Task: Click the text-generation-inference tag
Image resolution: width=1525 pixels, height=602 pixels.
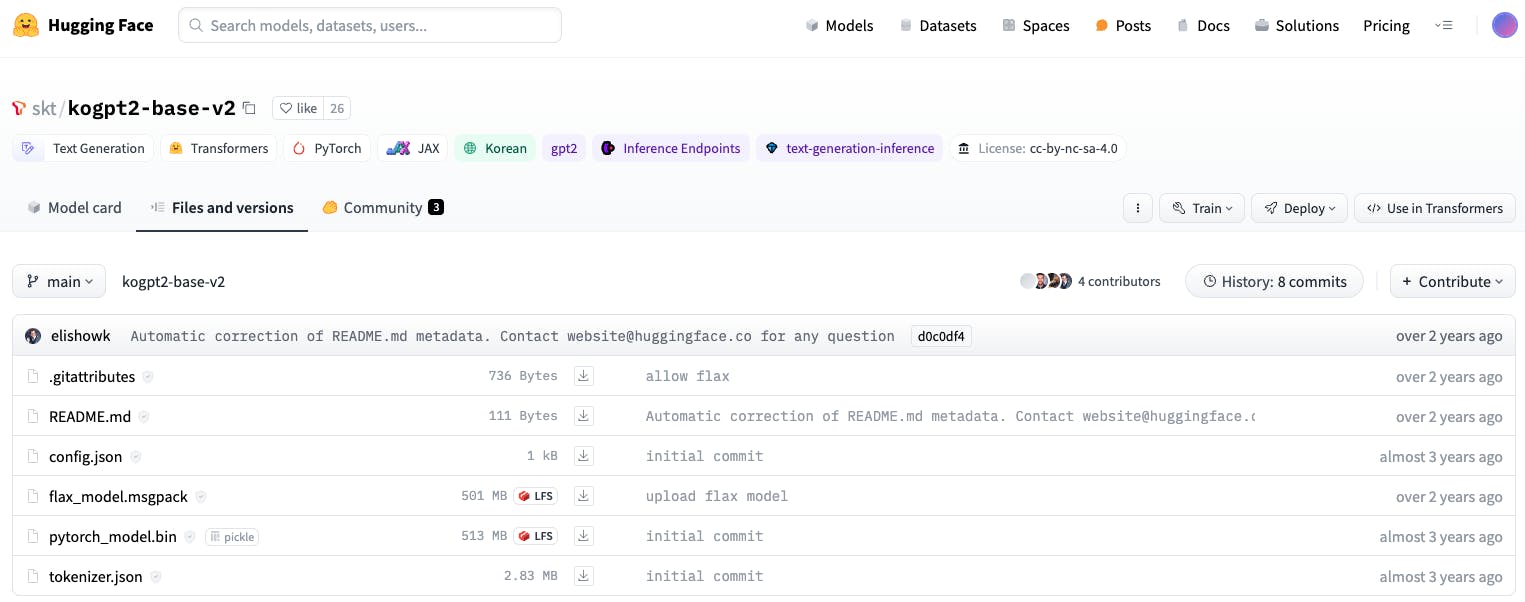Action: click(x=849, y=148)
